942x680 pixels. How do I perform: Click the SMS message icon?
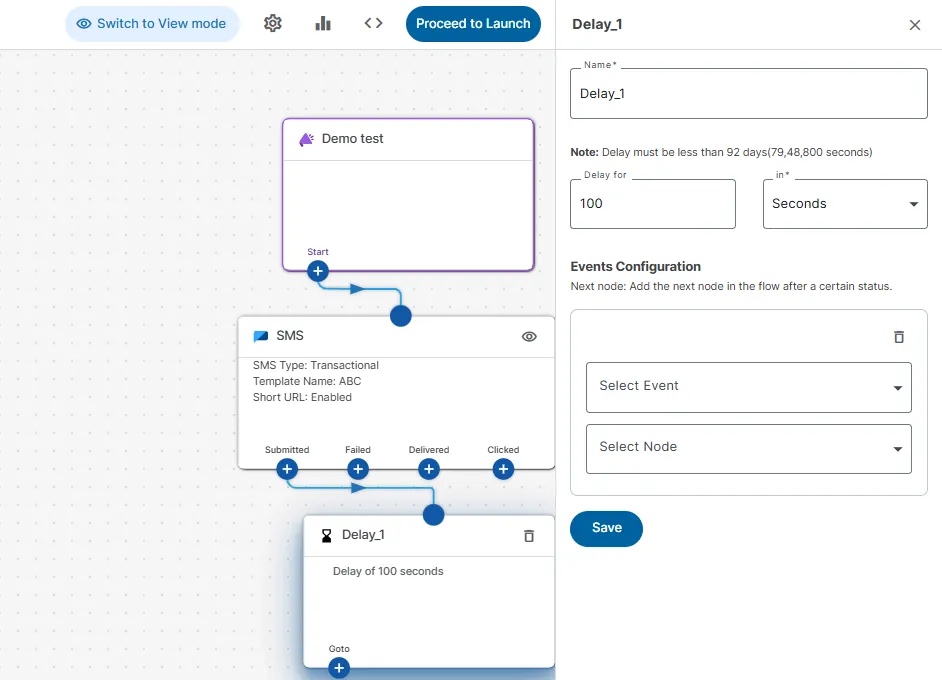click(x=261, y=336)
